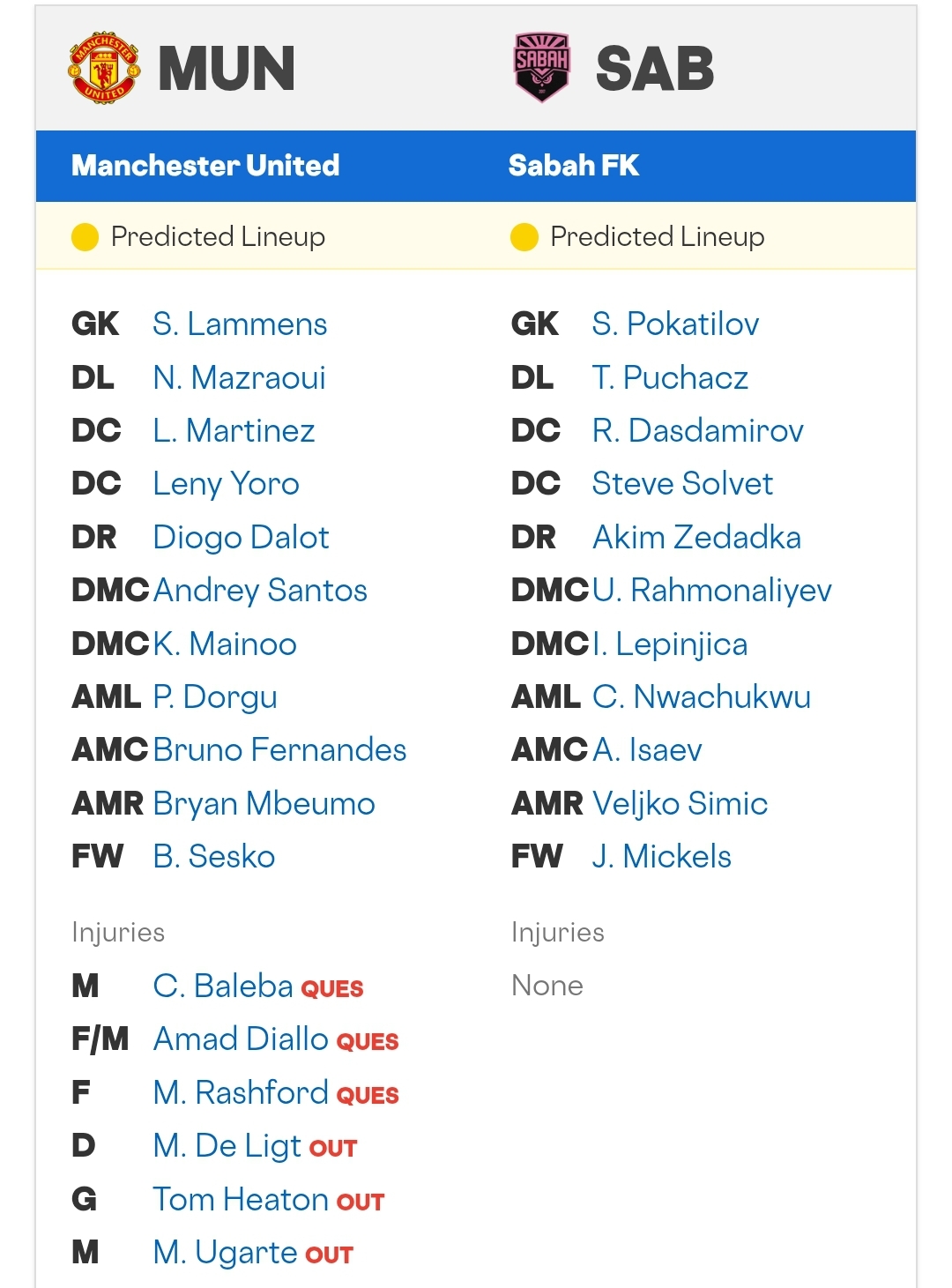Click Leny Yoro's name
The height and width of the screenshot is (1288, 952).
pyautogui.click(x=226, y=484)
